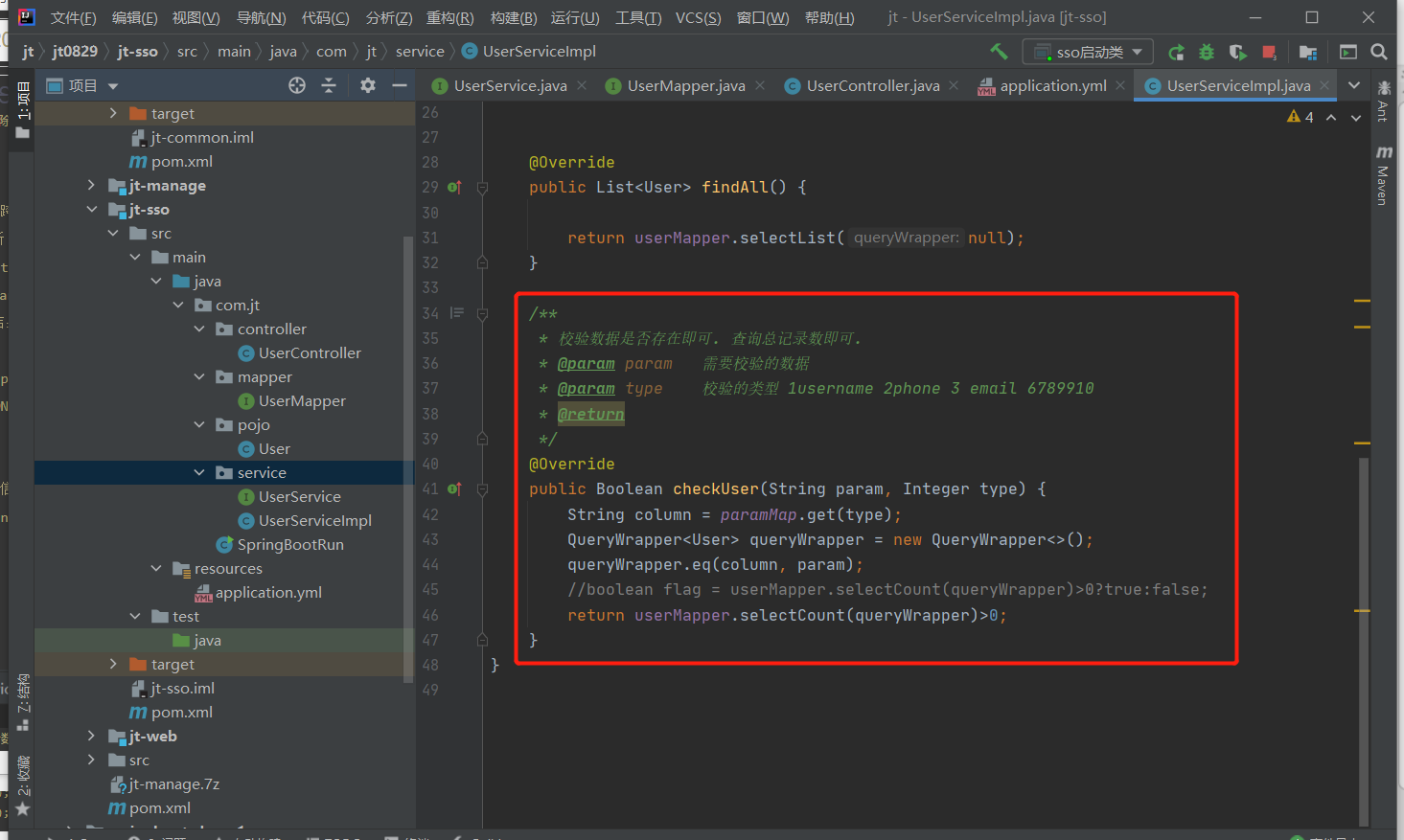Click the editor vertical scrollbar thumb
This screenshot has width=1404, height=840.
click(x=1364, y=642)
